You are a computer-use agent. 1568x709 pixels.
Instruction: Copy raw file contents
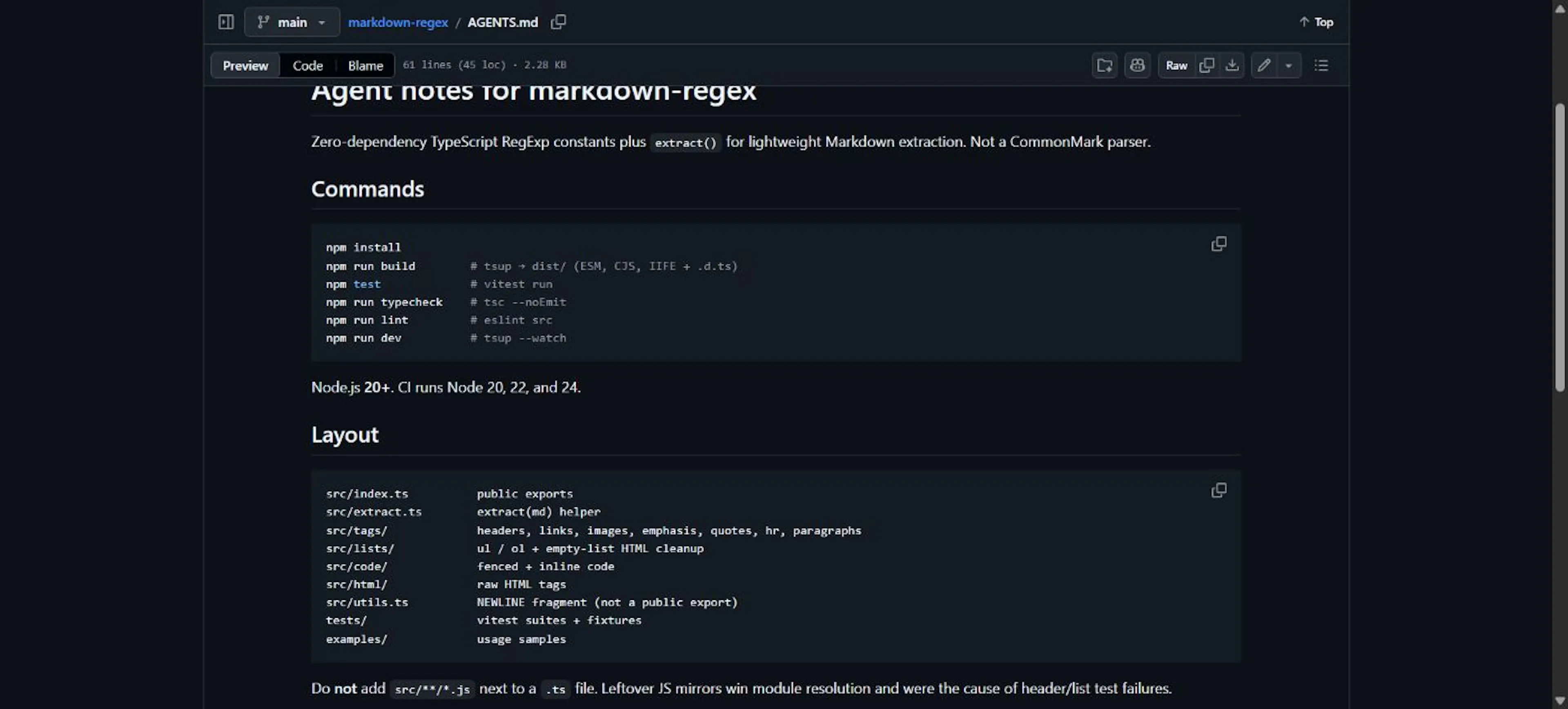click(x=1207, y=65)
